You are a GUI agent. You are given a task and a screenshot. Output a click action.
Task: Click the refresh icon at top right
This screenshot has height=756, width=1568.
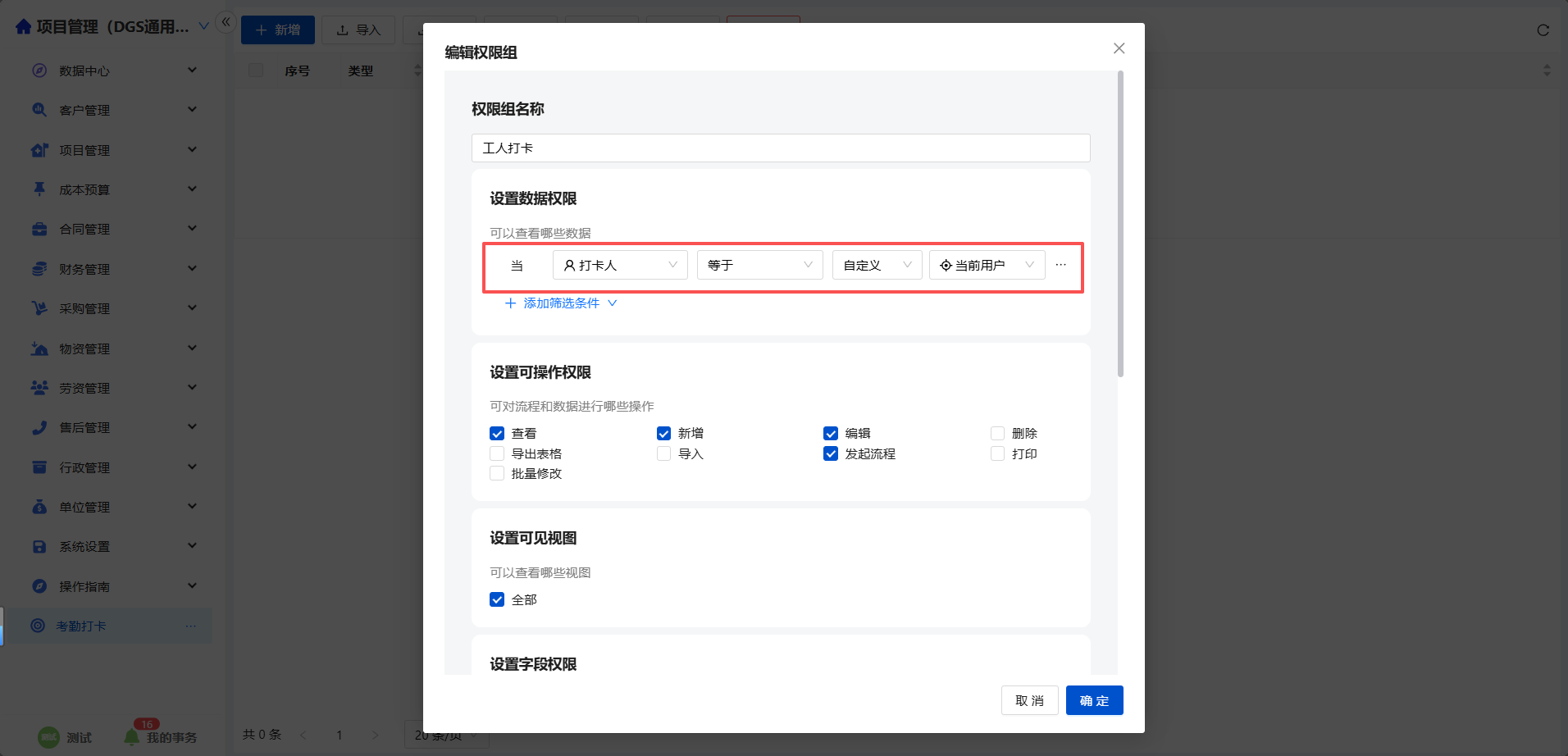1543,30
